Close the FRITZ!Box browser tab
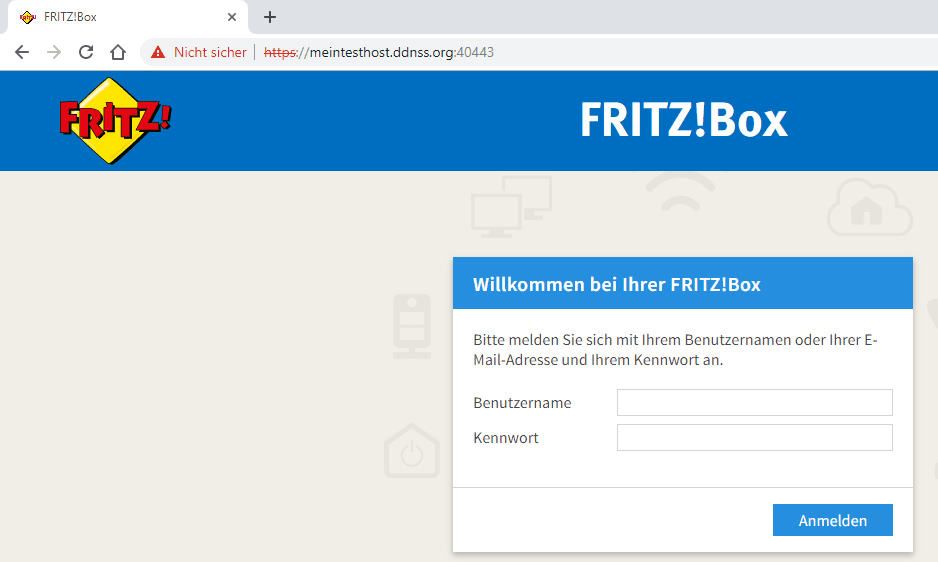The image size is (938, 562). 232,17
